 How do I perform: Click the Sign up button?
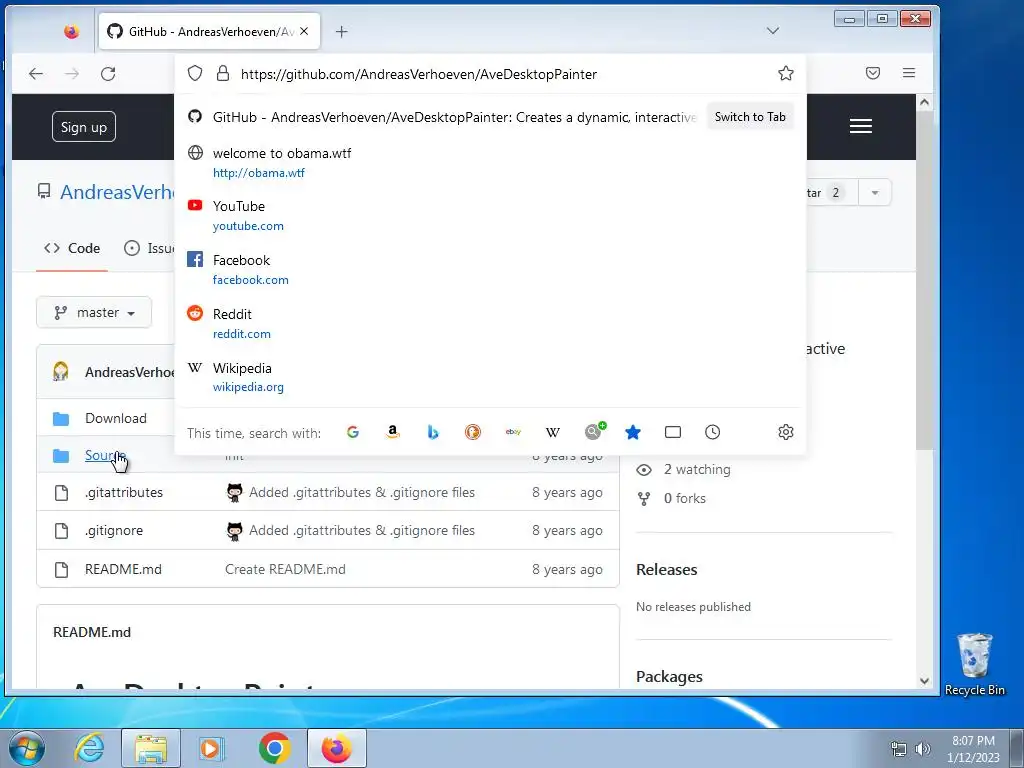point(84,127)
